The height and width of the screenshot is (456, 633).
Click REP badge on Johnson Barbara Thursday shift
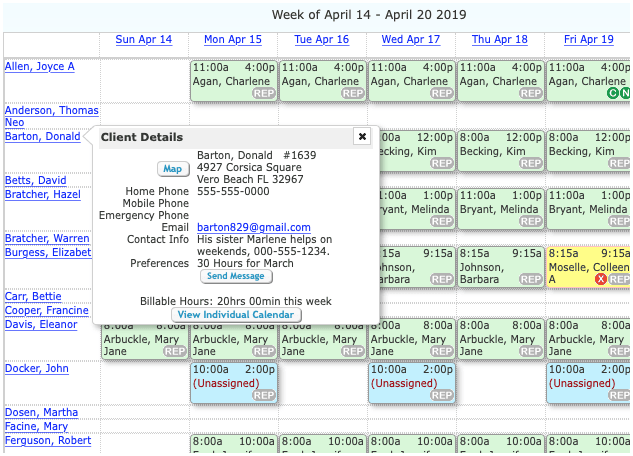point(530,279)
